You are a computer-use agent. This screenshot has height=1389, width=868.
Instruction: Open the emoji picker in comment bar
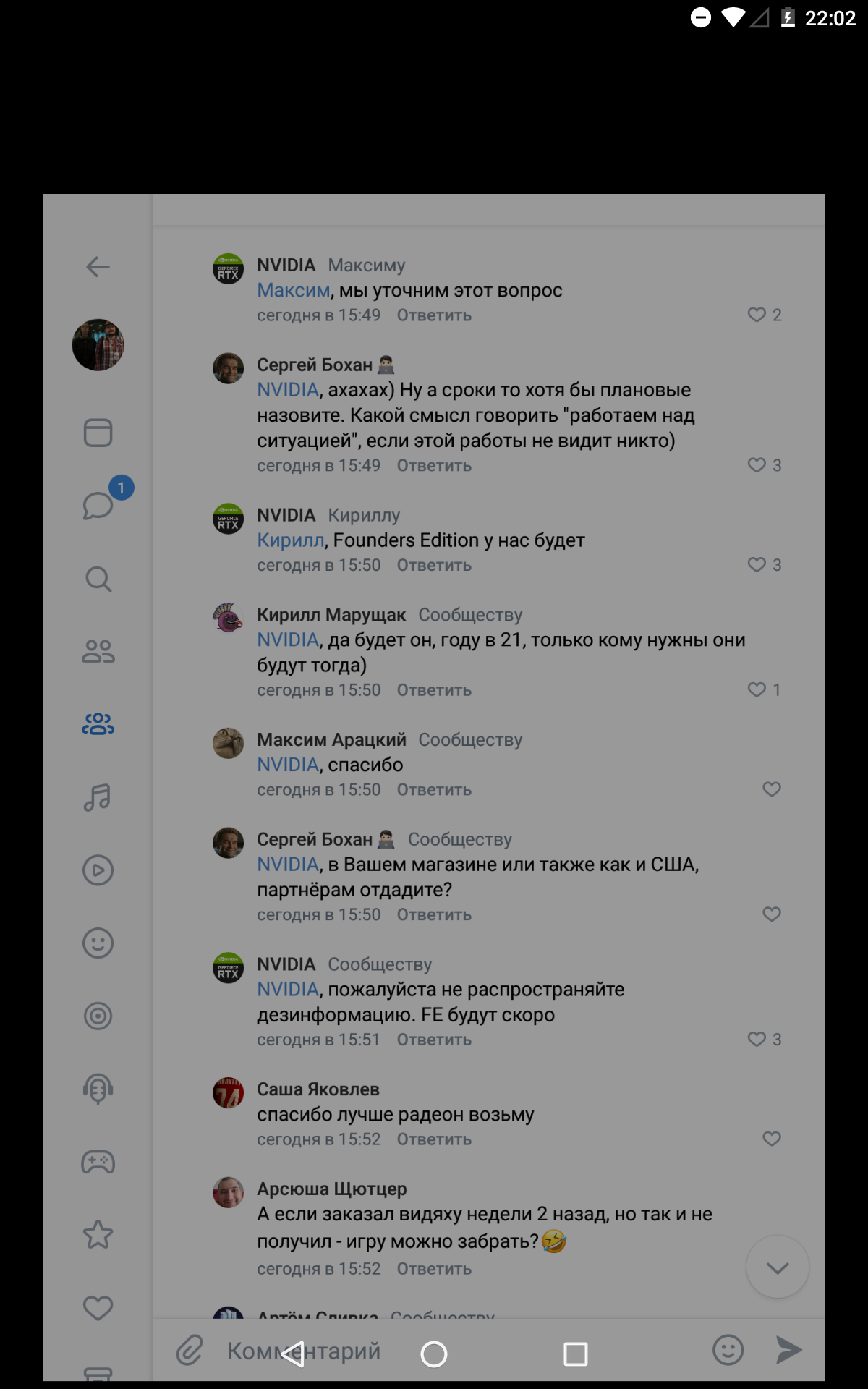(728, 1350)
